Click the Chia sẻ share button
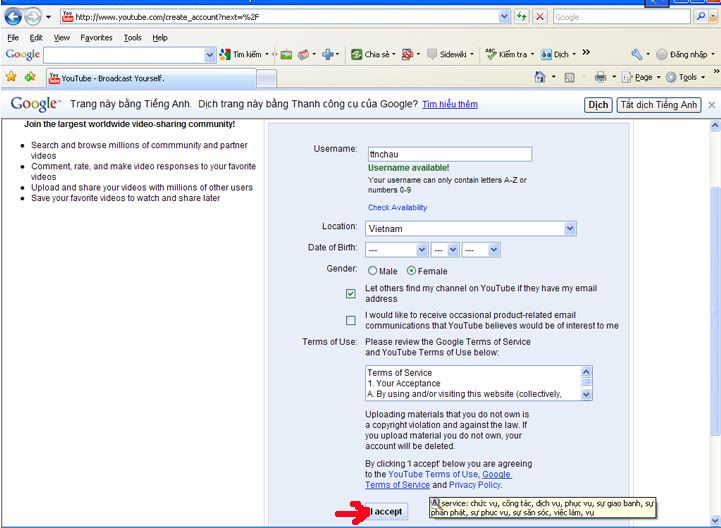Screen dimensions: 721x528 point(371,54)
